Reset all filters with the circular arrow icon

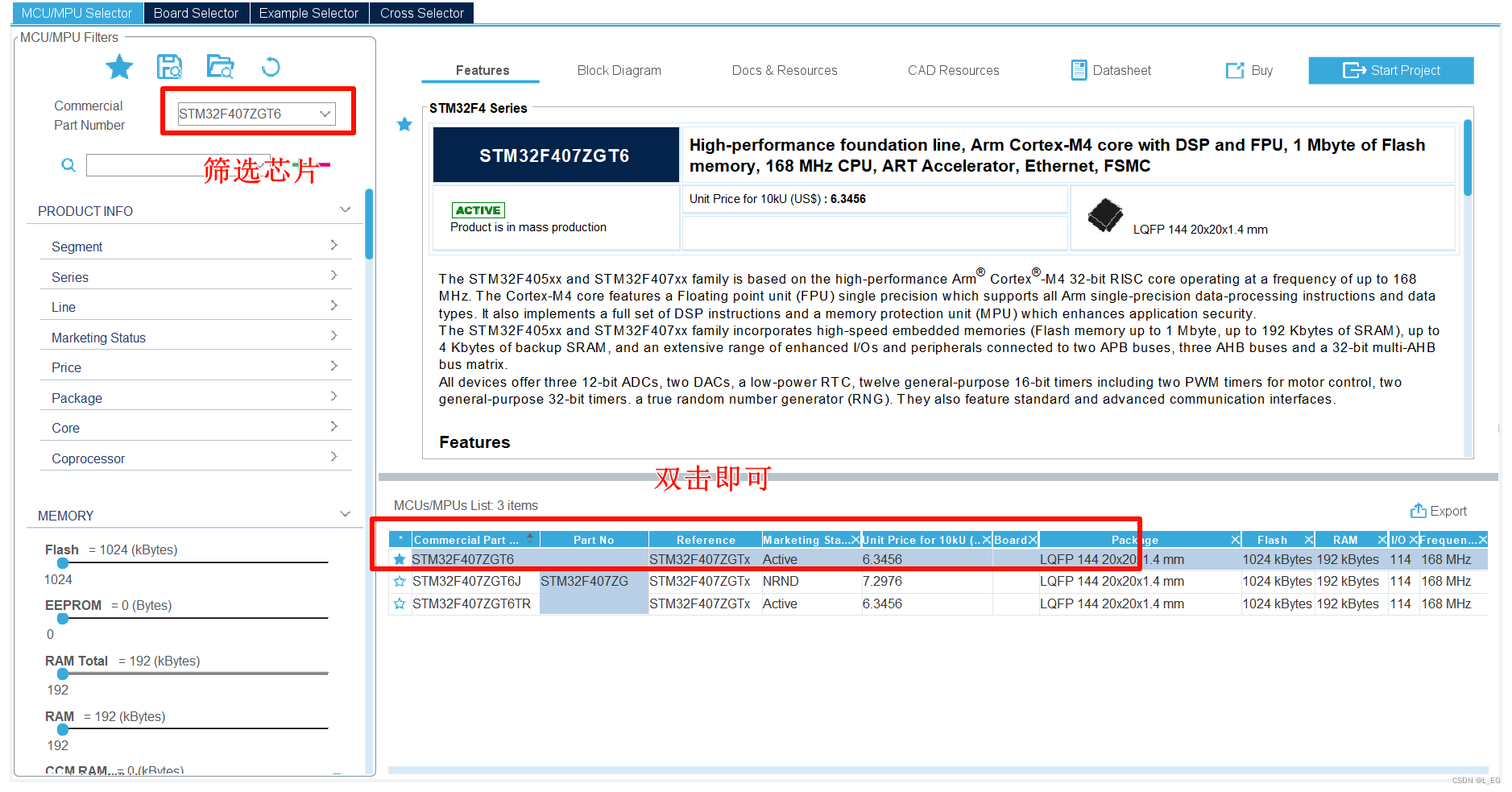coord(271,67)
